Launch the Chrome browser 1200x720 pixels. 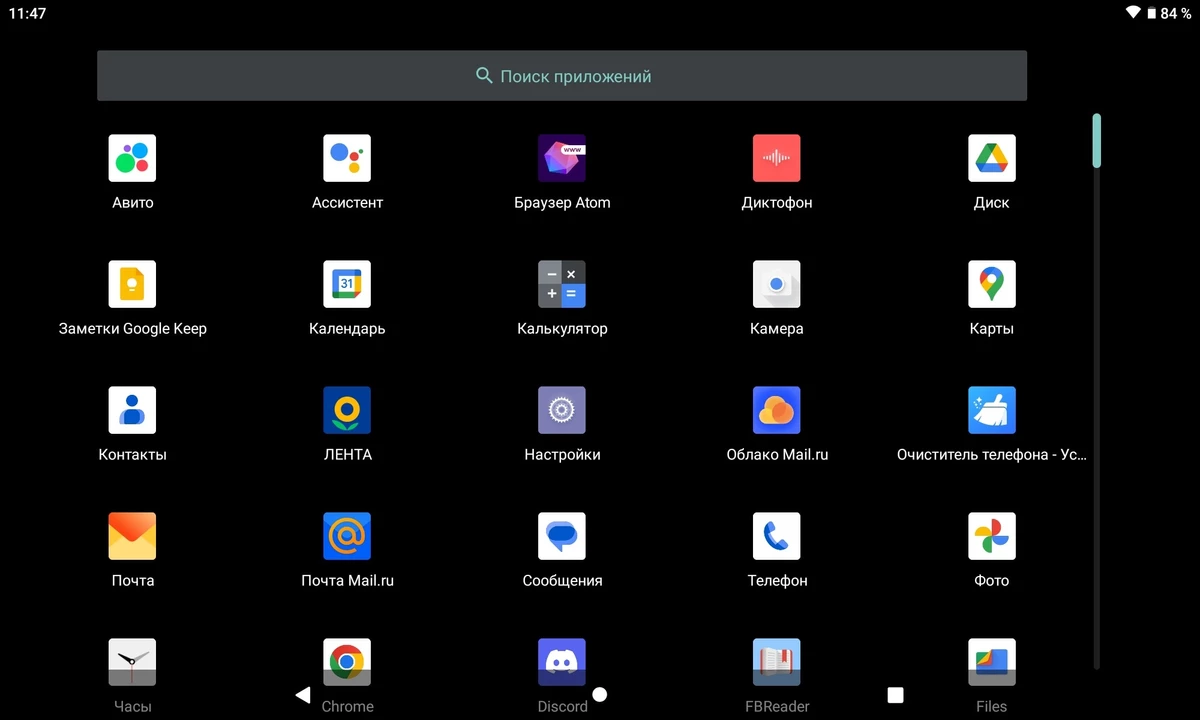(347, 662)
